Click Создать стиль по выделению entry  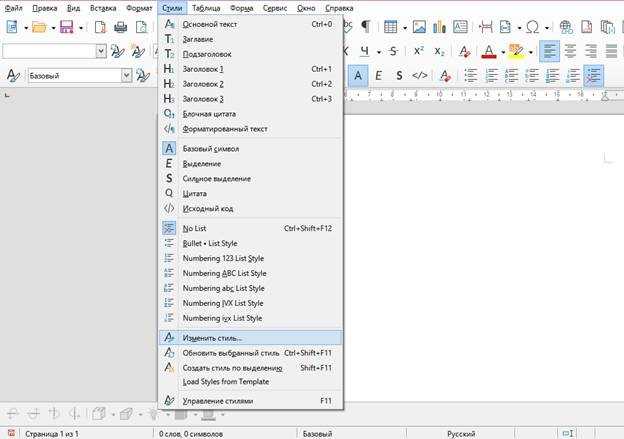pos(250,368)
